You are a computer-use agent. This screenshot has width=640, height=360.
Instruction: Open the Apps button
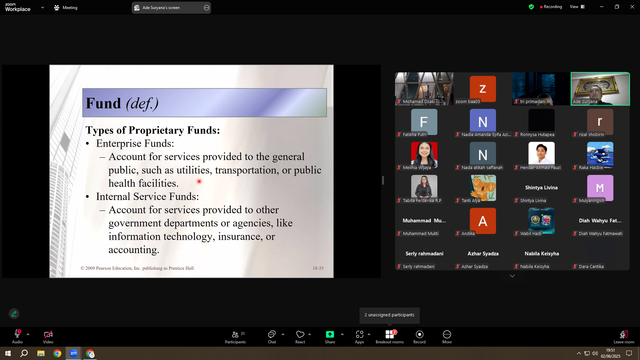[359, 337]
